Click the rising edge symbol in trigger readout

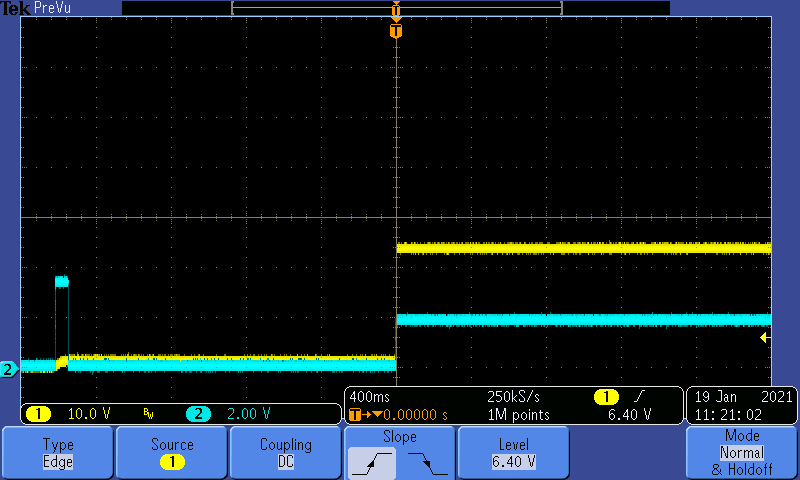tap(639, 396)
